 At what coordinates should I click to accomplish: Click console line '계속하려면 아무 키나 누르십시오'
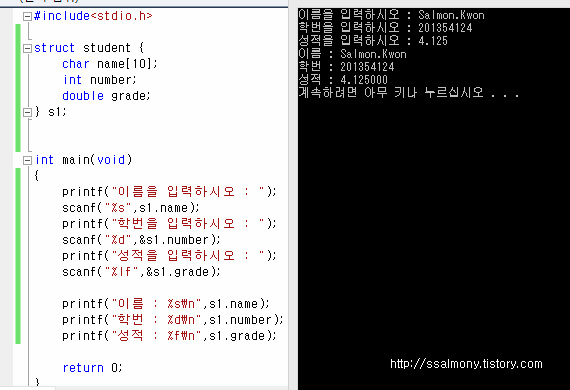409,93
